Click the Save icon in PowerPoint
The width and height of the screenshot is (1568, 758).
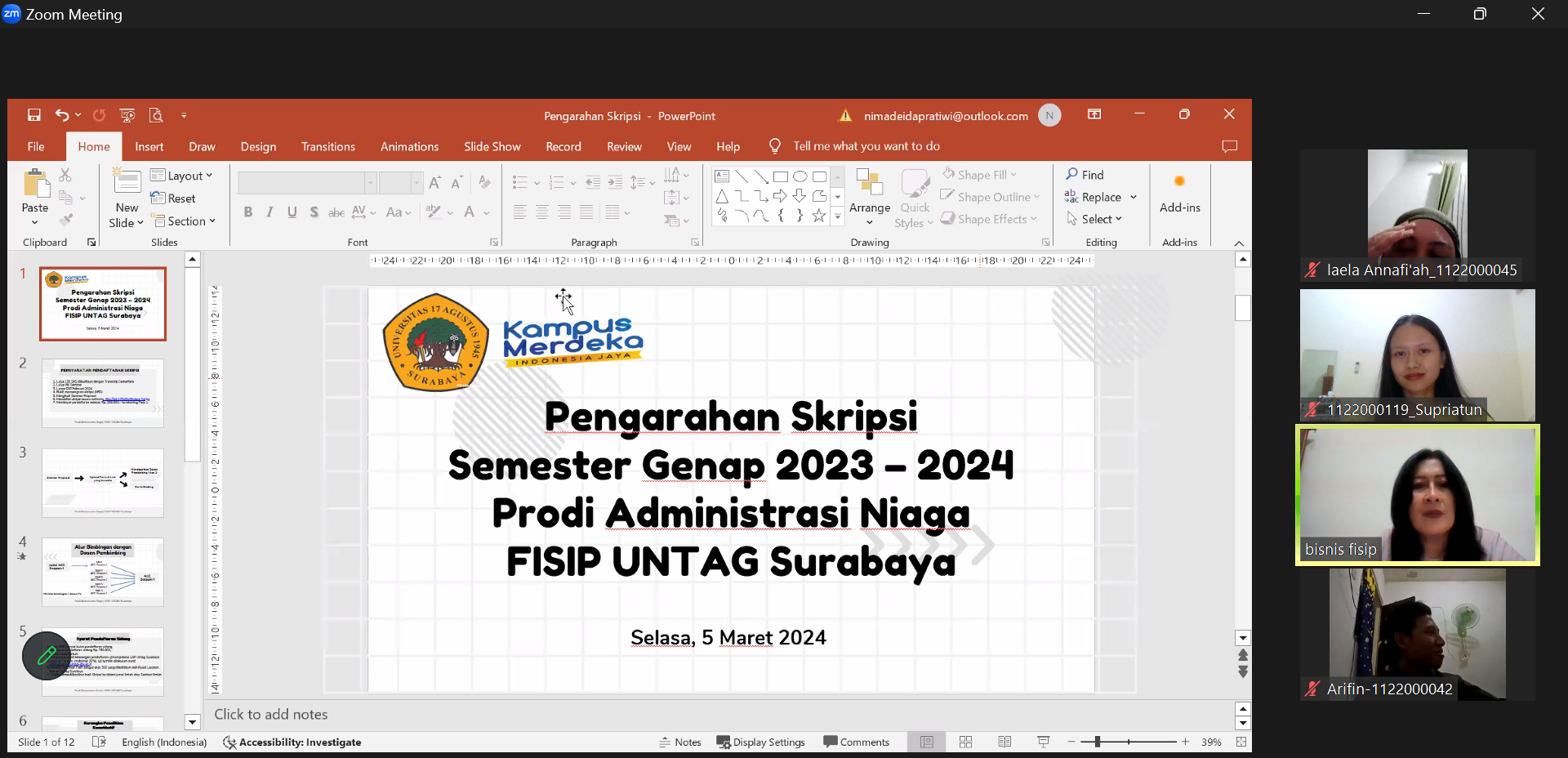[x=33, y=115]
